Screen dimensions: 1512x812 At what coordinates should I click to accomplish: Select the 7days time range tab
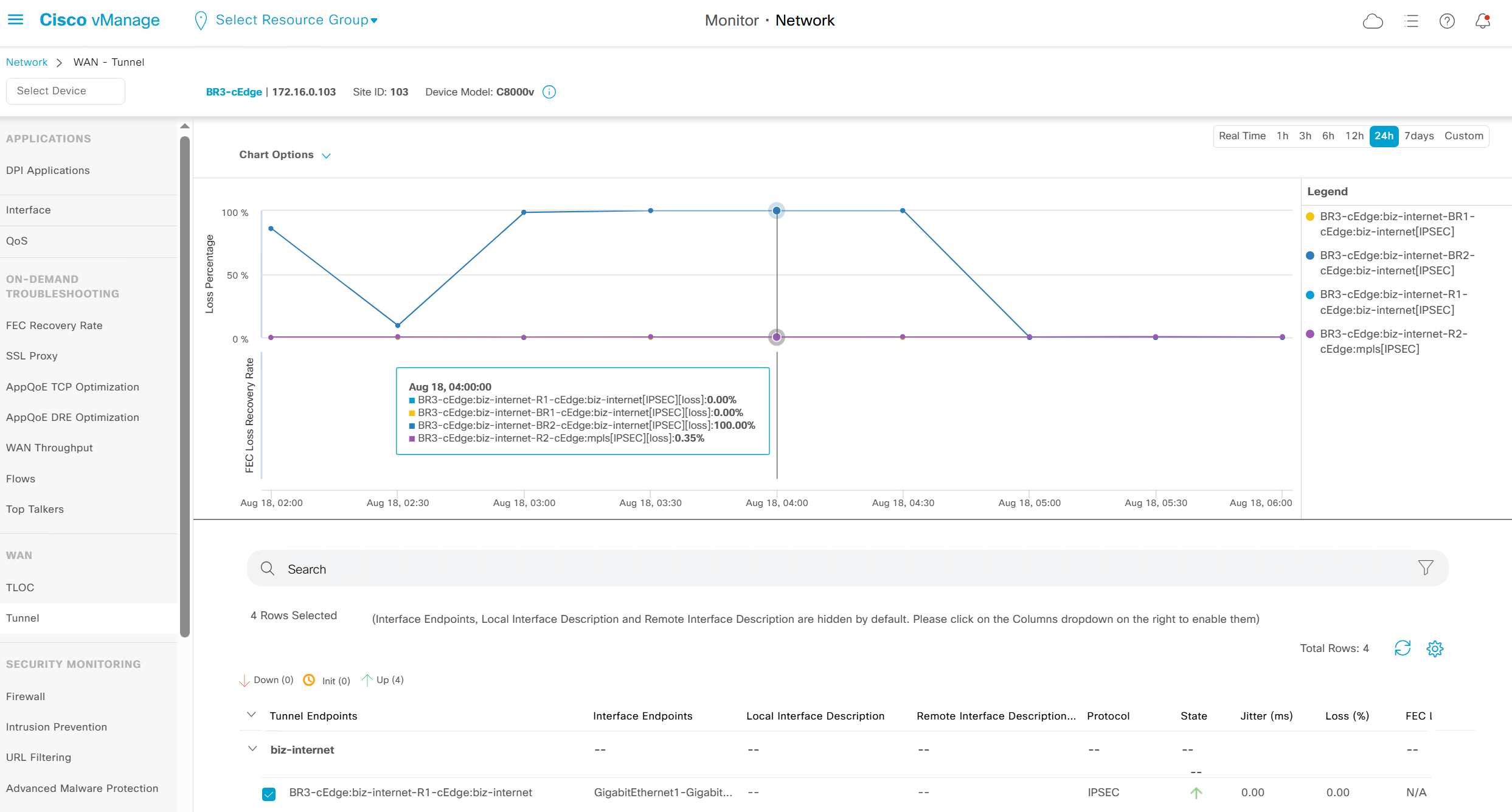1419,136
